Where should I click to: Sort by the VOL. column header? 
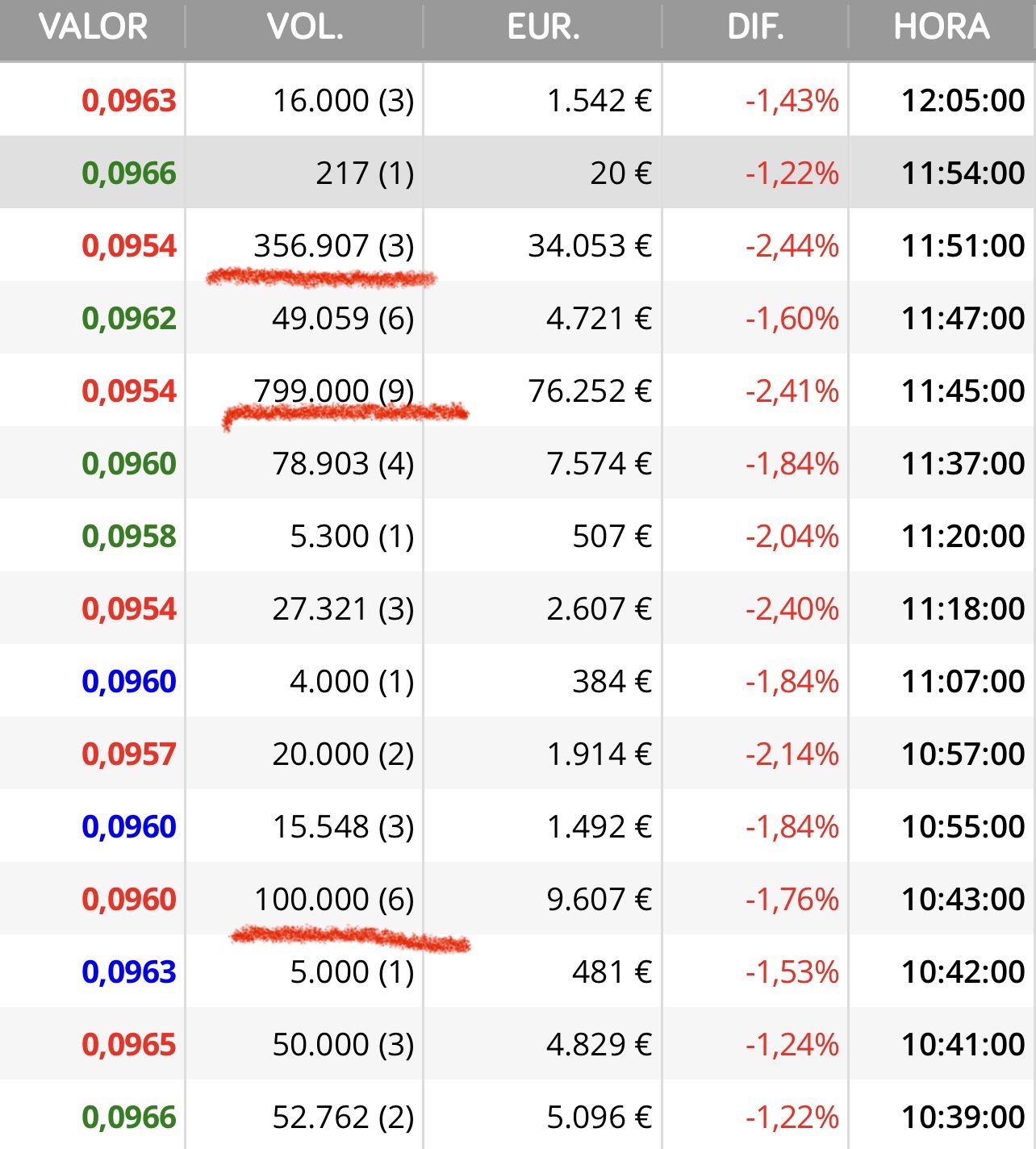[x=305, y=27]
